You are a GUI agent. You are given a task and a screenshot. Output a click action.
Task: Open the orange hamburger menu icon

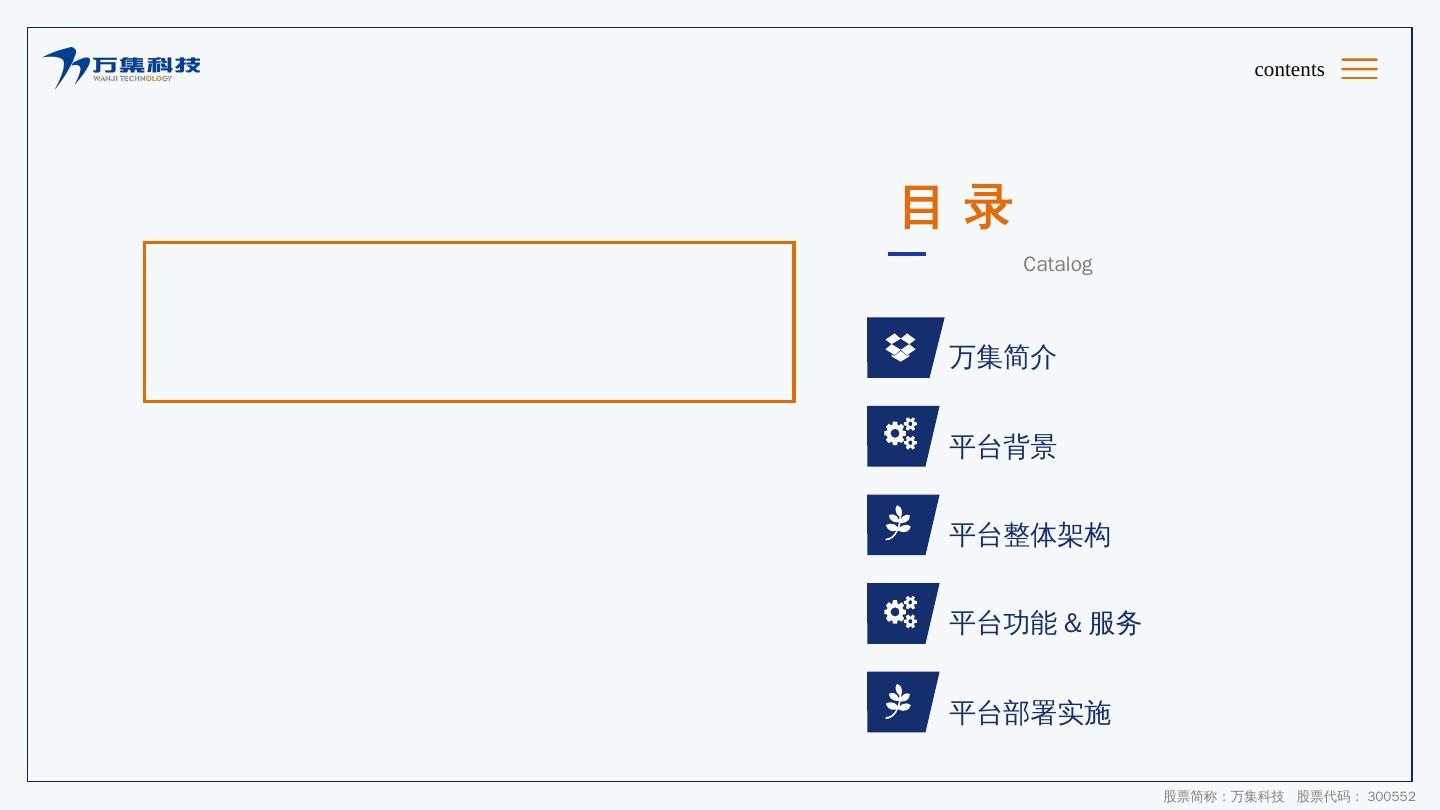point(1359,68)
